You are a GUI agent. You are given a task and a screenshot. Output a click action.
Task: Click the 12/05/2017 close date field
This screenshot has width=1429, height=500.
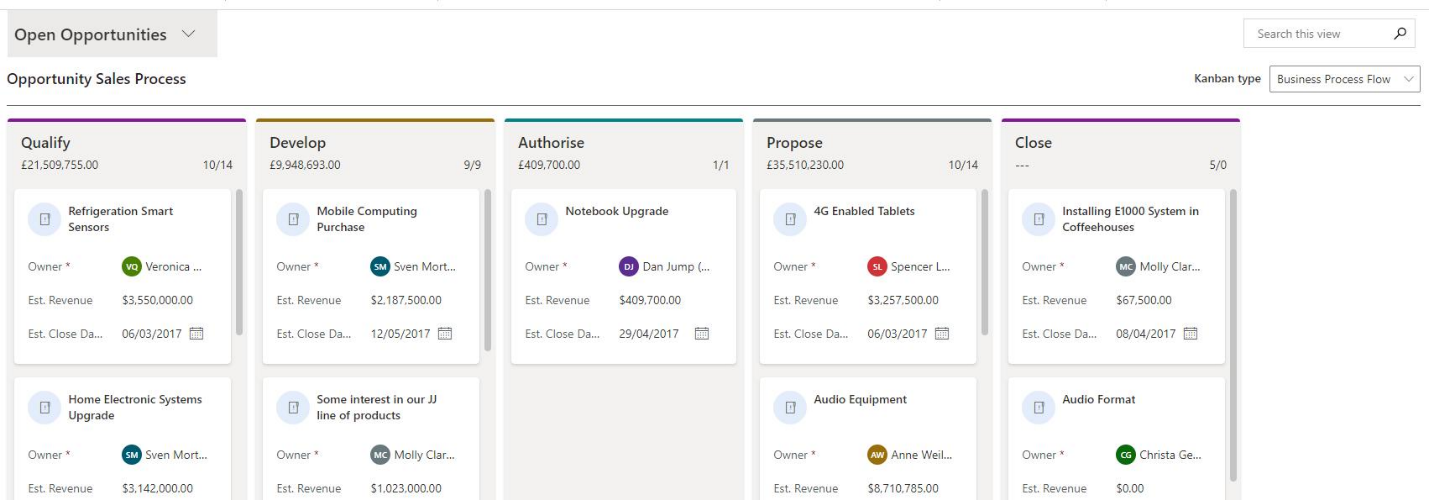(x=400, y=334)
